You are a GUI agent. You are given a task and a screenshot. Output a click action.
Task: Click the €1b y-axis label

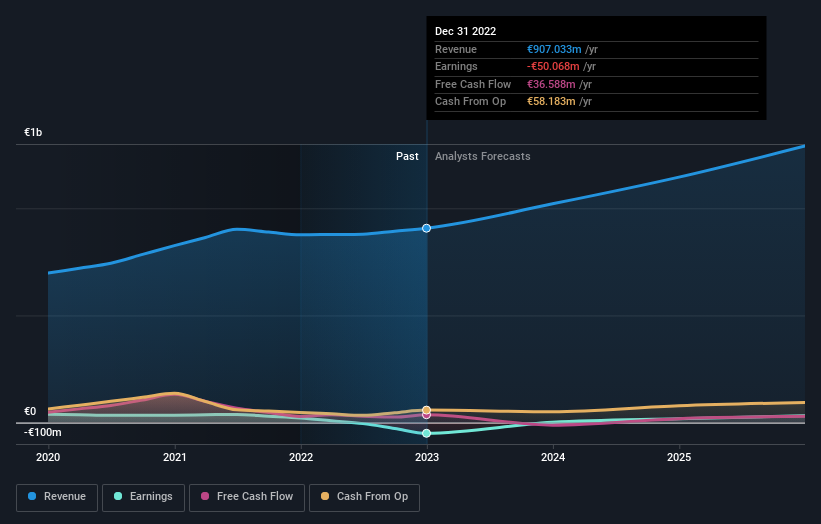[33, 132]
